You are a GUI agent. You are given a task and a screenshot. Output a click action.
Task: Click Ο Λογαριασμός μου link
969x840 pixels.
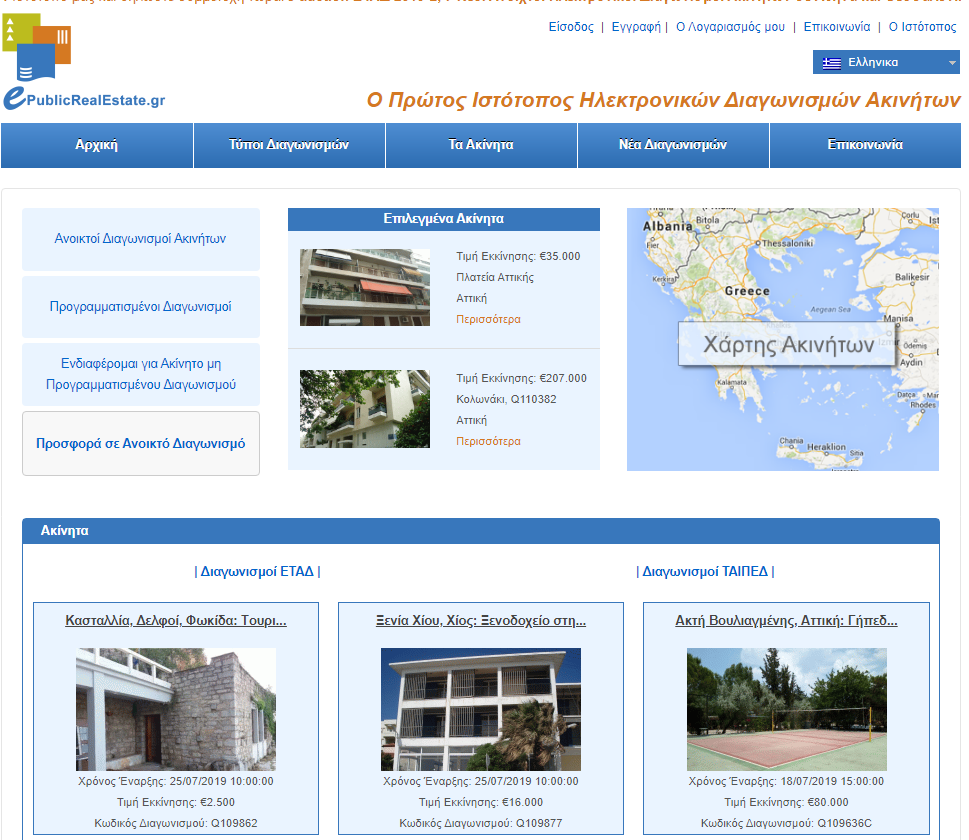[730, 27]
